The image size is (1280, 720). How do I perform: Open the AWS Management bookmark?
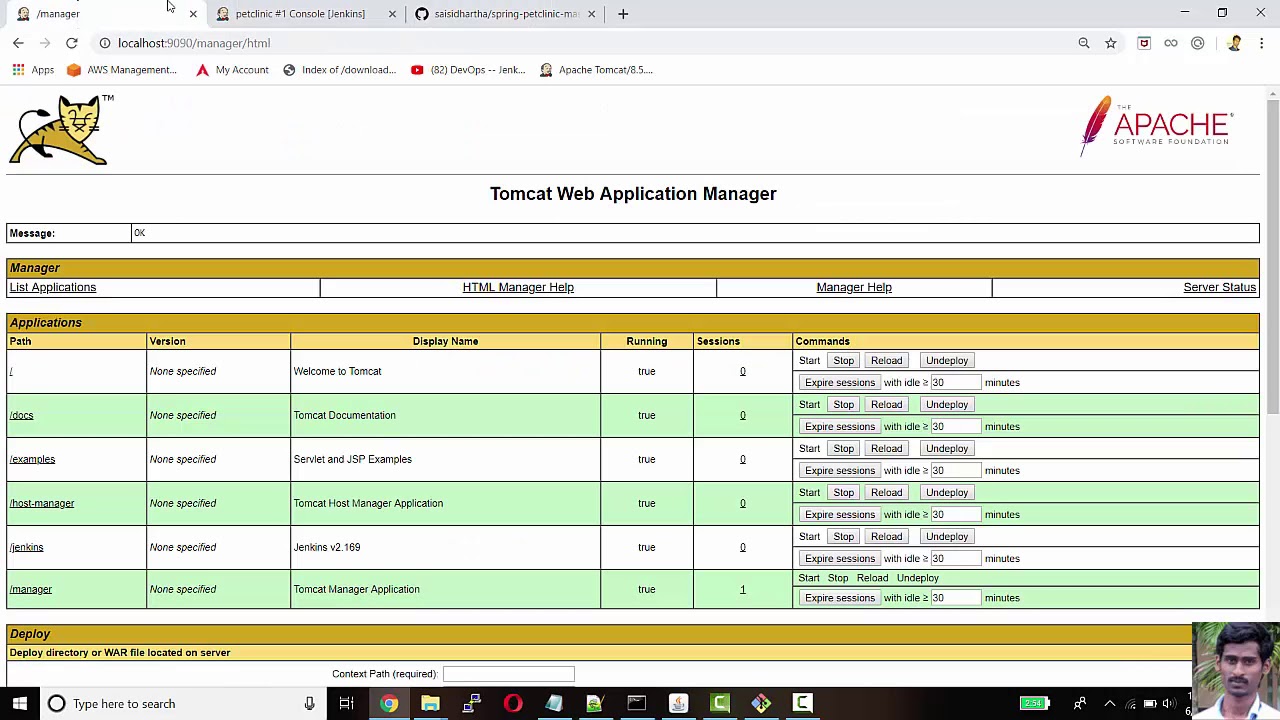pos(121,70)
